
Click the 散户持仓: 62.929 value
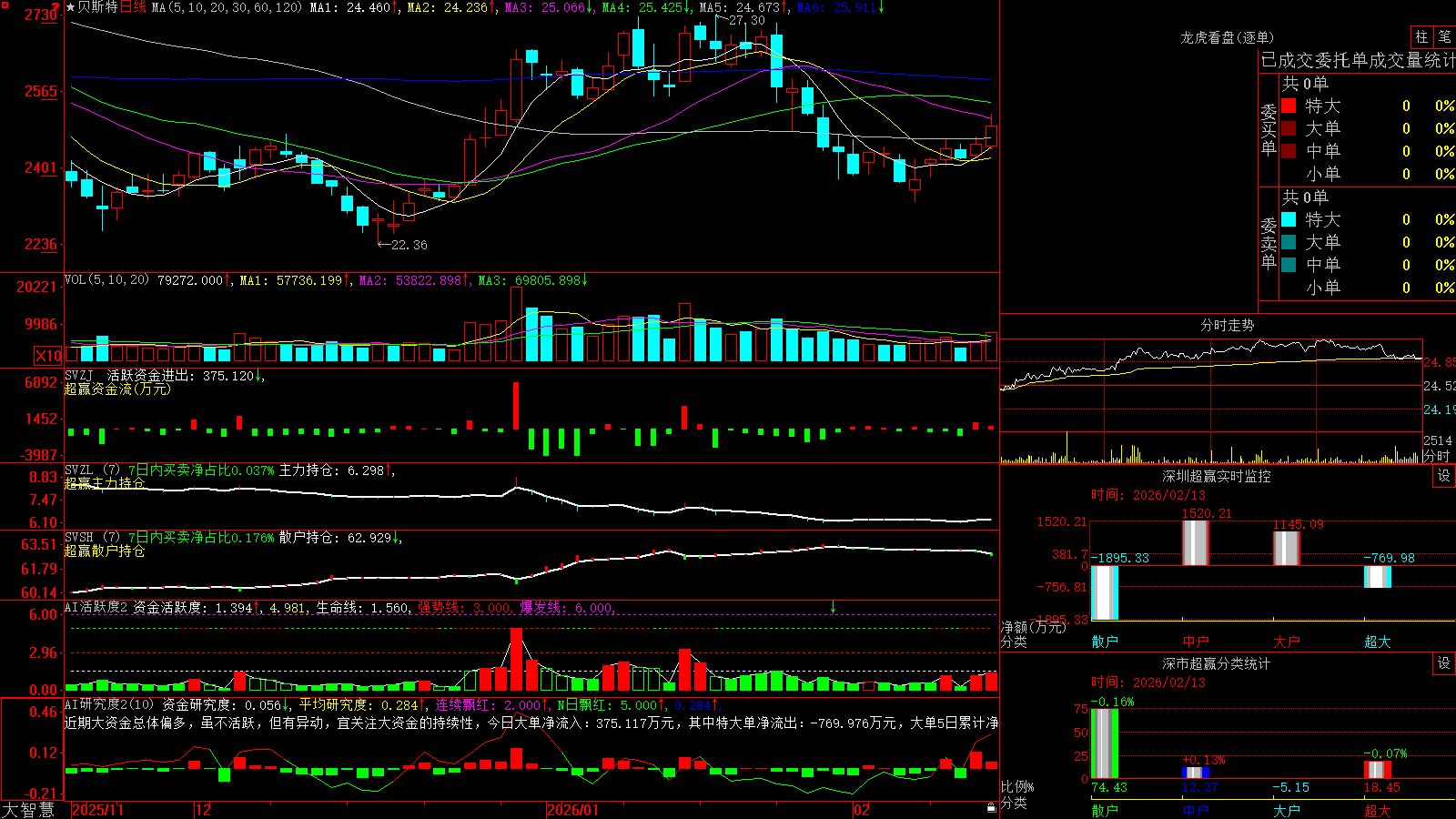339,538
